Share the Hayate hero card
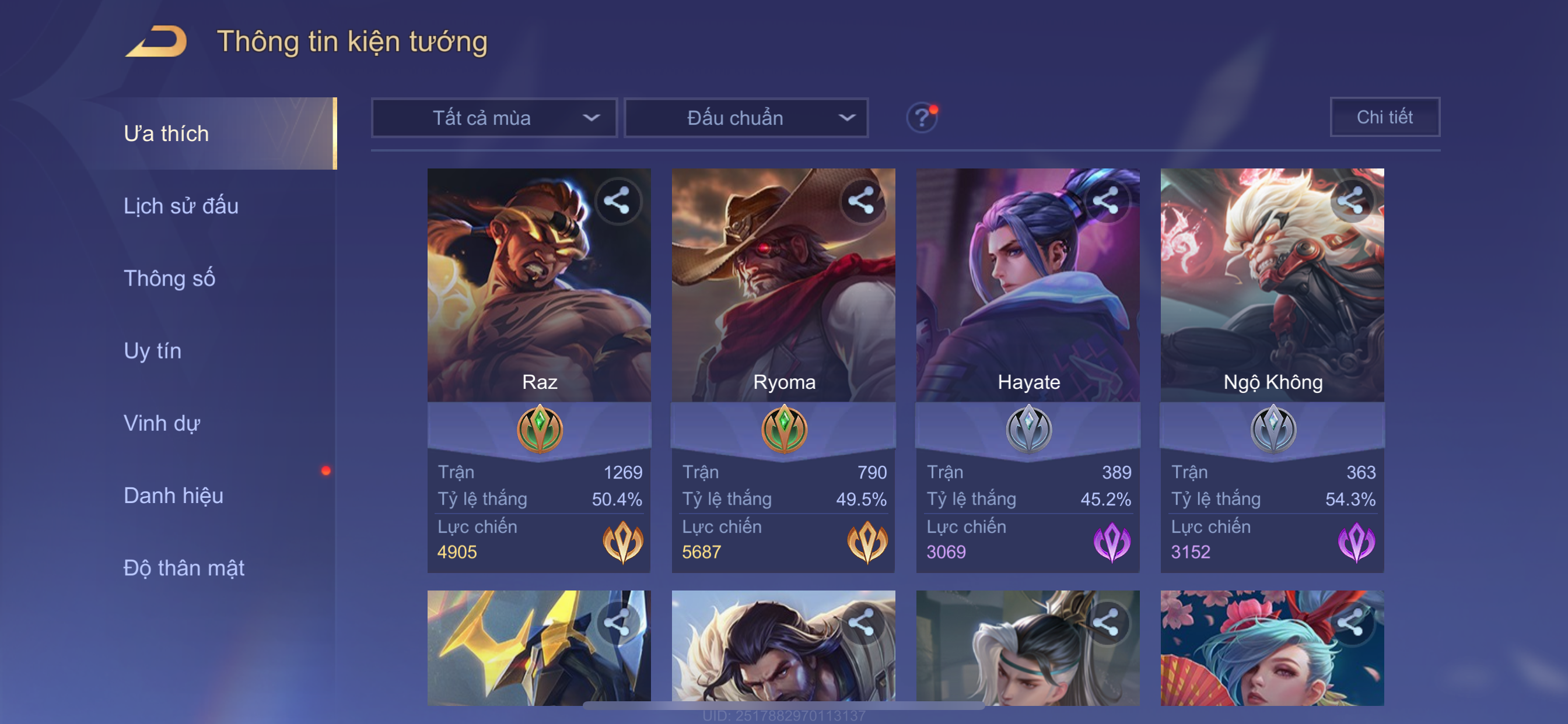The height and width of the screenshot is (724, 1568). (1106, 201)
